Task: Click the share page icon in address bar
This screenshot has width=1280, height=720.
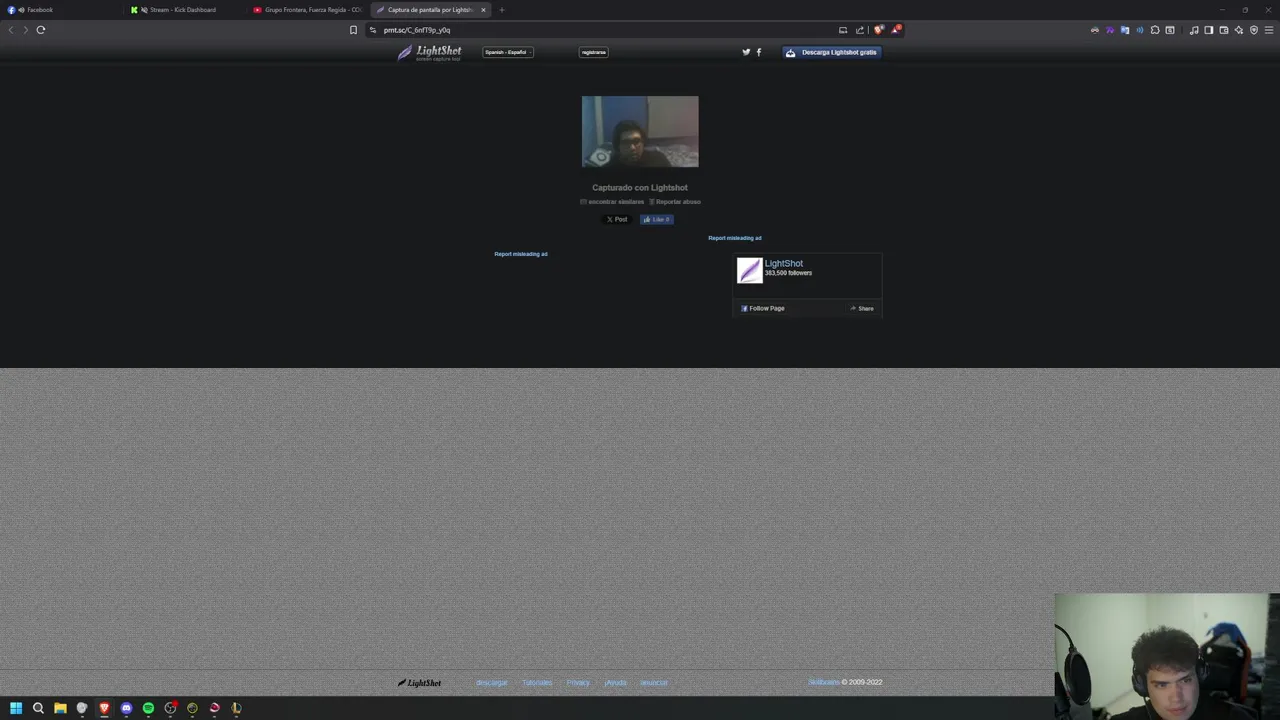Action: click(x=859, y=30)
